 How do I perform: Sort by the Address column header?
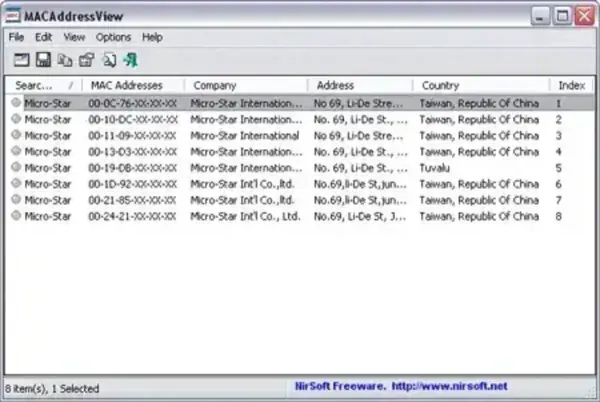(x=360, y=85)
